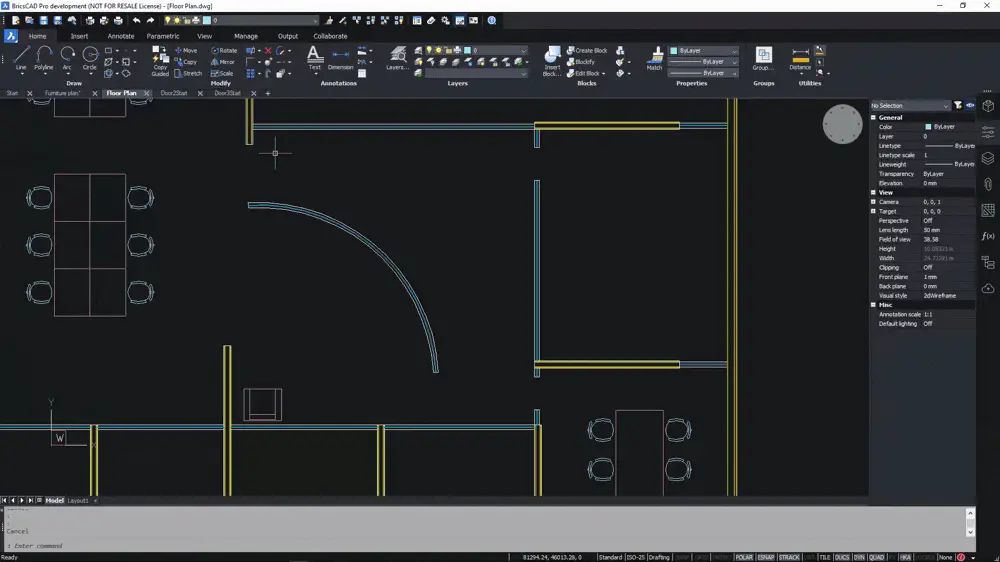
Task: Switch to the Door2Start document tab
Action: click(x=173, y=93)
